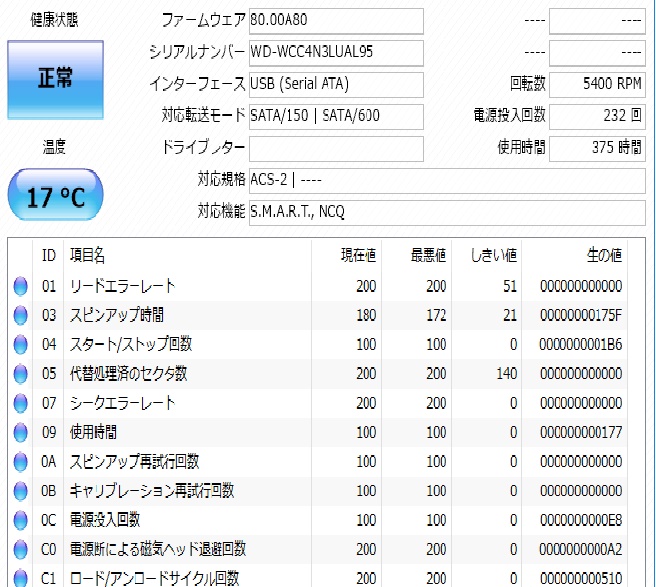Click the 正常 health status button
The width and height of the screenshot is (656, 587).
[55, 80]
